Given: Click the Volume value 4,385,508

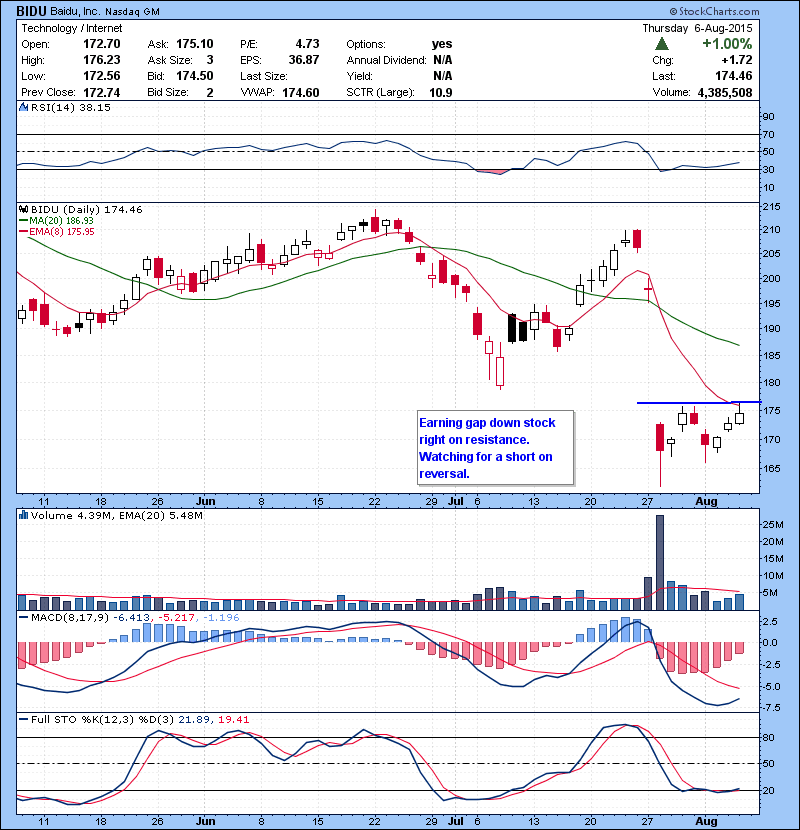Looking at the screenshot, I should 725,92.
